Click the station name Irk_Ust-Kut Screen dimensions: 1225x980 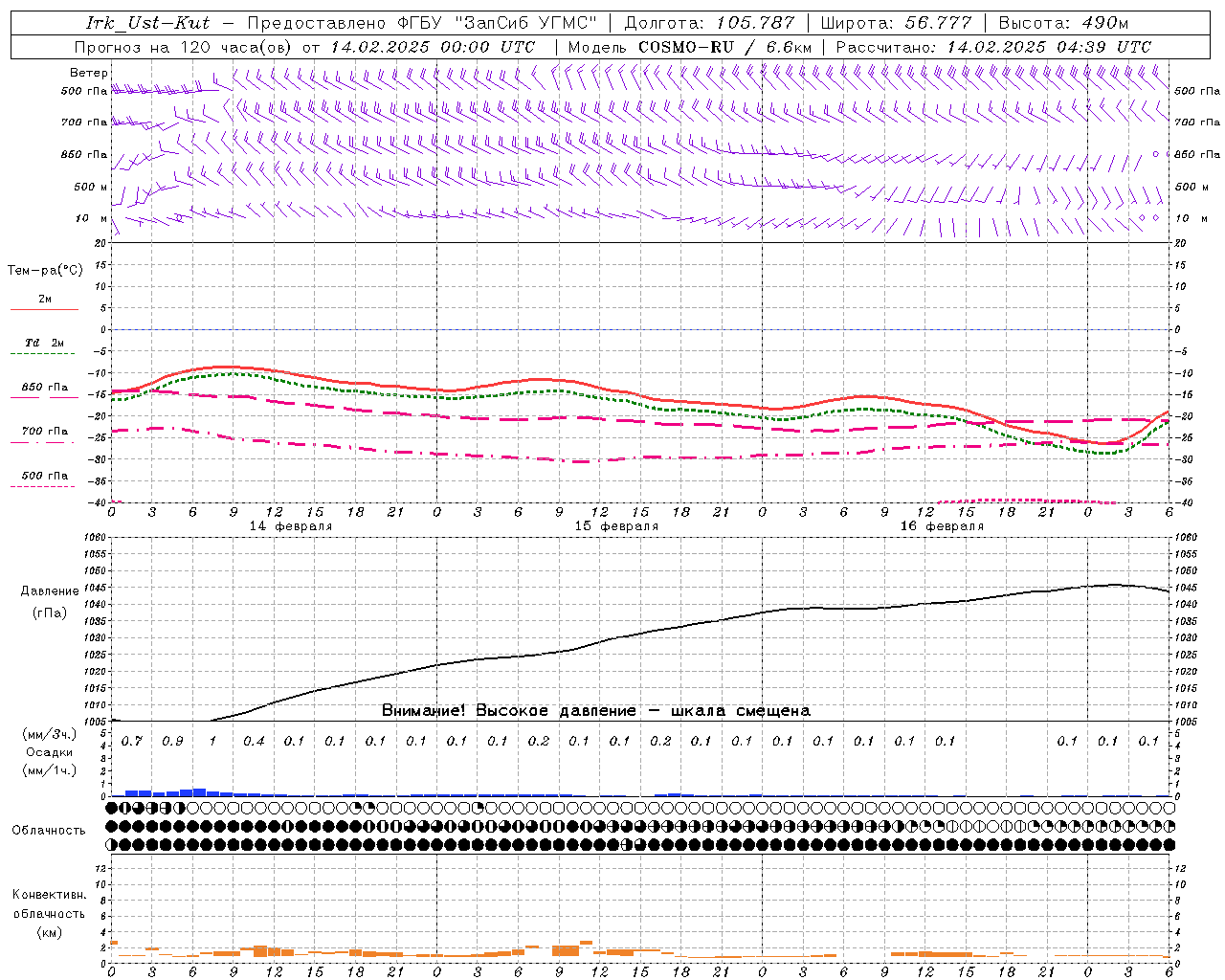point(148,23)
